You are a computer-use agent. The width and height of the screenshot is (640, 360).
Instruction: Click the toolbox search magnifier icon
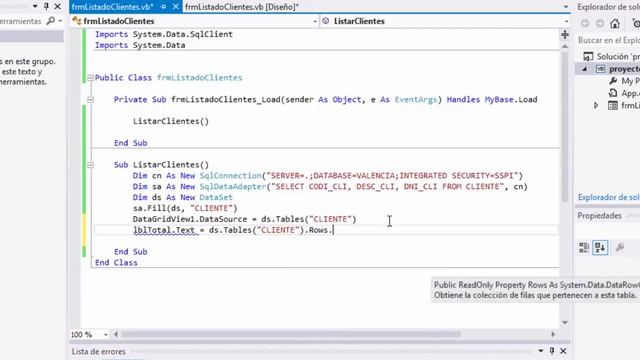(51, 21)
